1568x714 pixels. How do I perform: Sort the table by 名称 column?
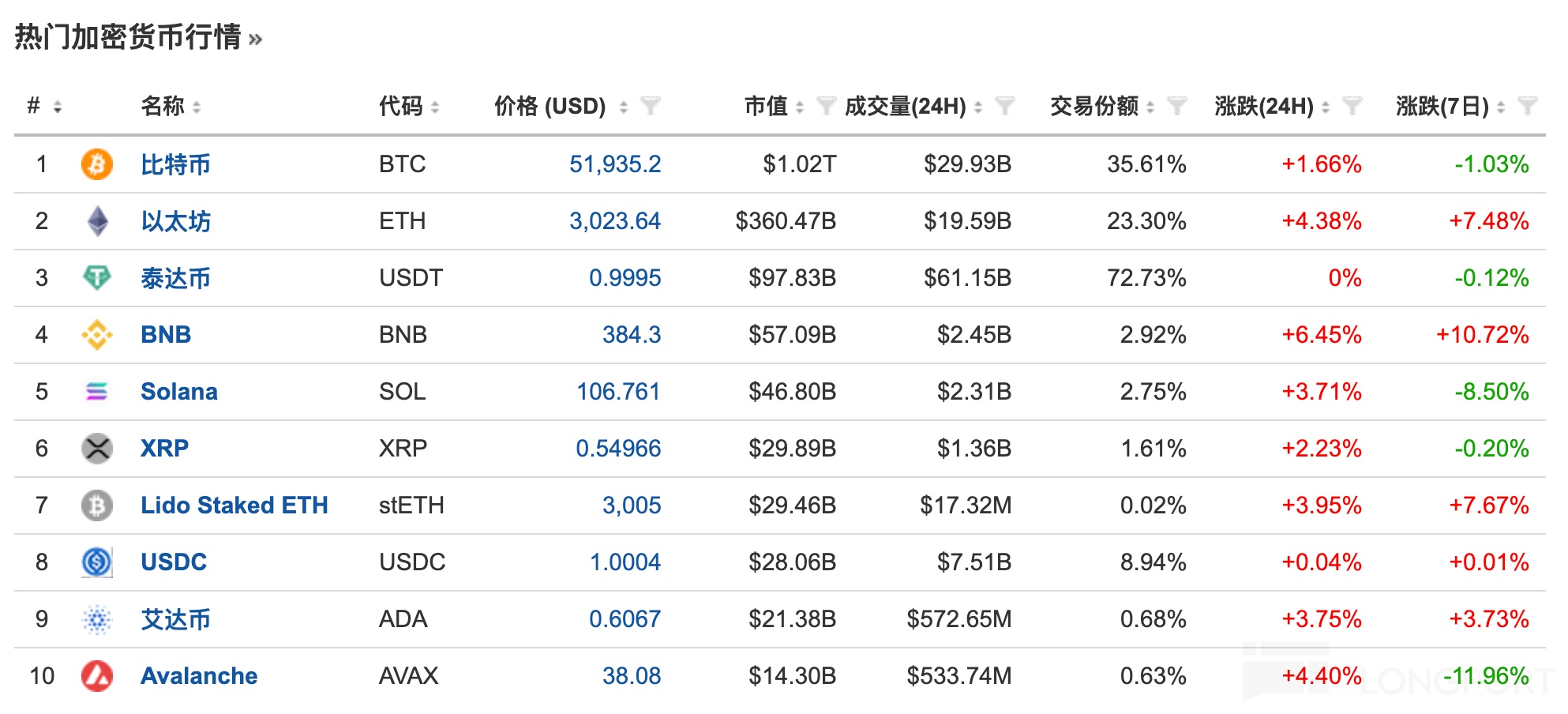tap(197, 107)
